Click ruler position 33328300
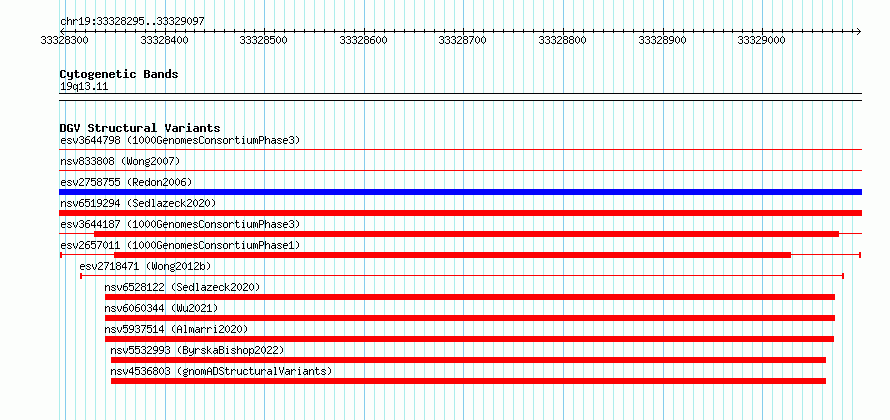 64,40
